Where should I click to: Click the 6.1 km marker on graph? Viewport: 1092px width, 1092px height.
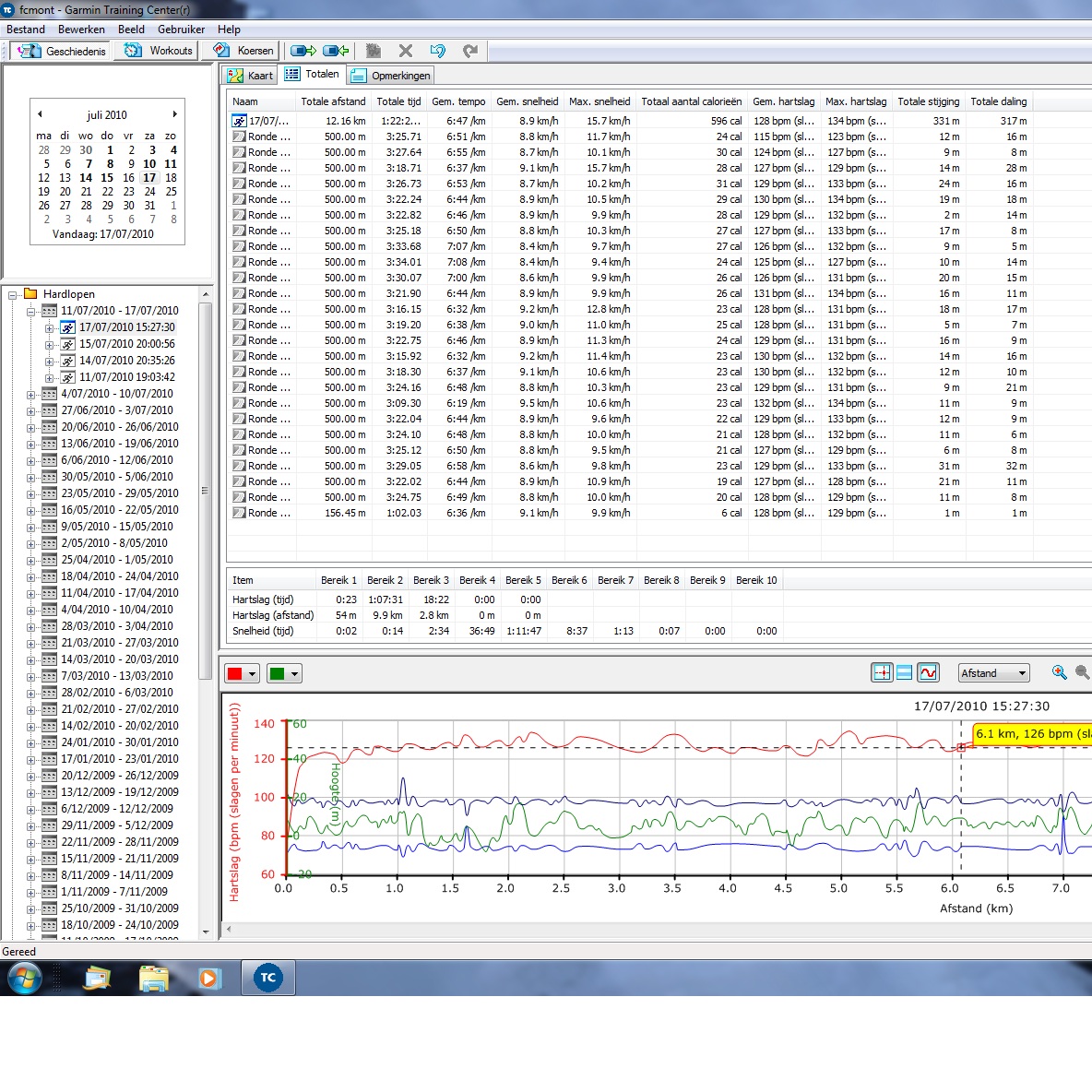click(x=961, y=747)
